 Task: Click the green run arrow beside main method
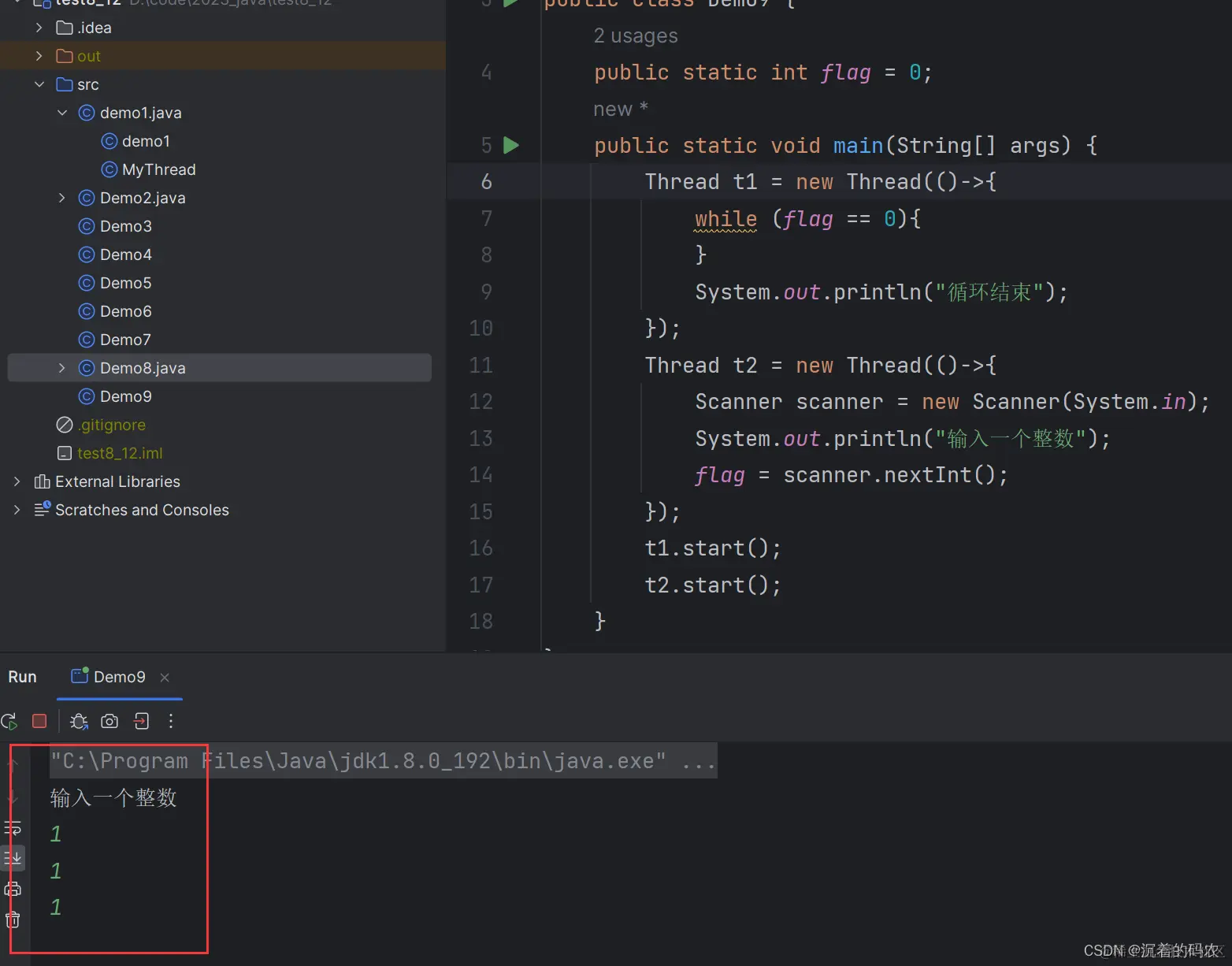click(511, 145)
